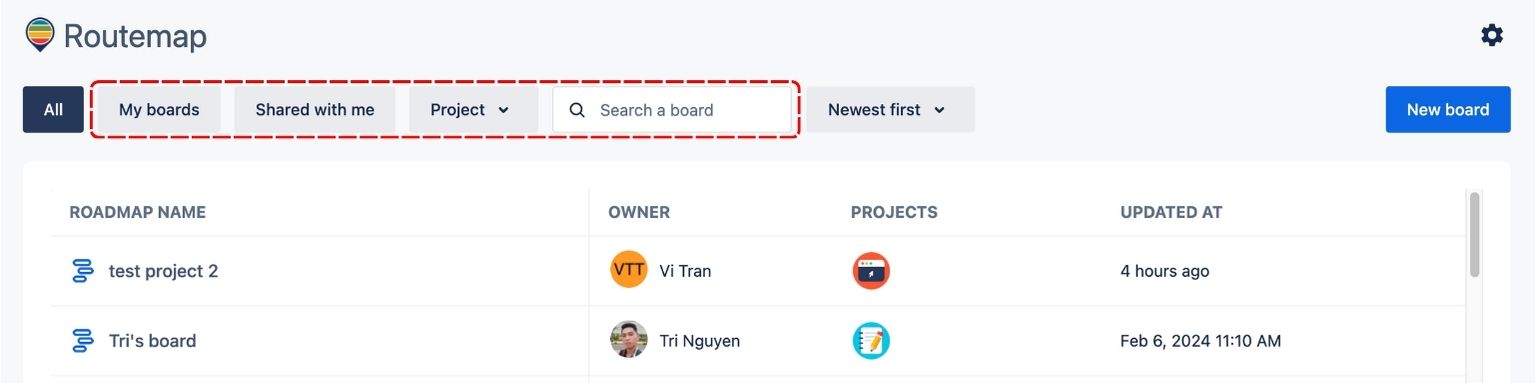Click Vi Tran's VTT avatar
1536x383 pixels.
point(629,270)
